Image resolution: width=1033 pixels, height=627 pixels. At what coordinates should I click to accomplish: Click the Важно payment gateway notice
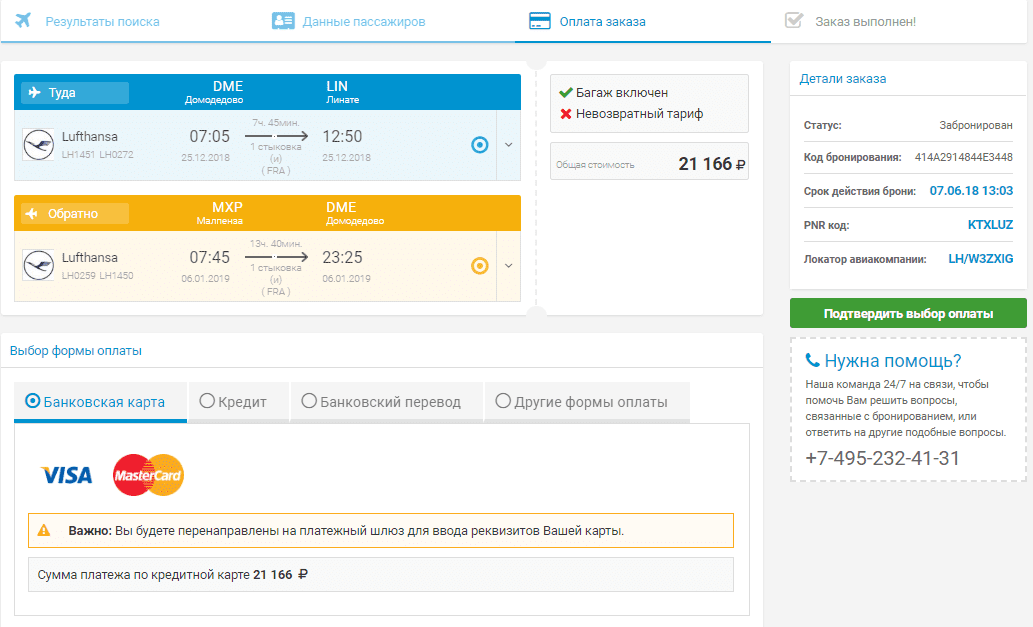click(x=381, y=530)
